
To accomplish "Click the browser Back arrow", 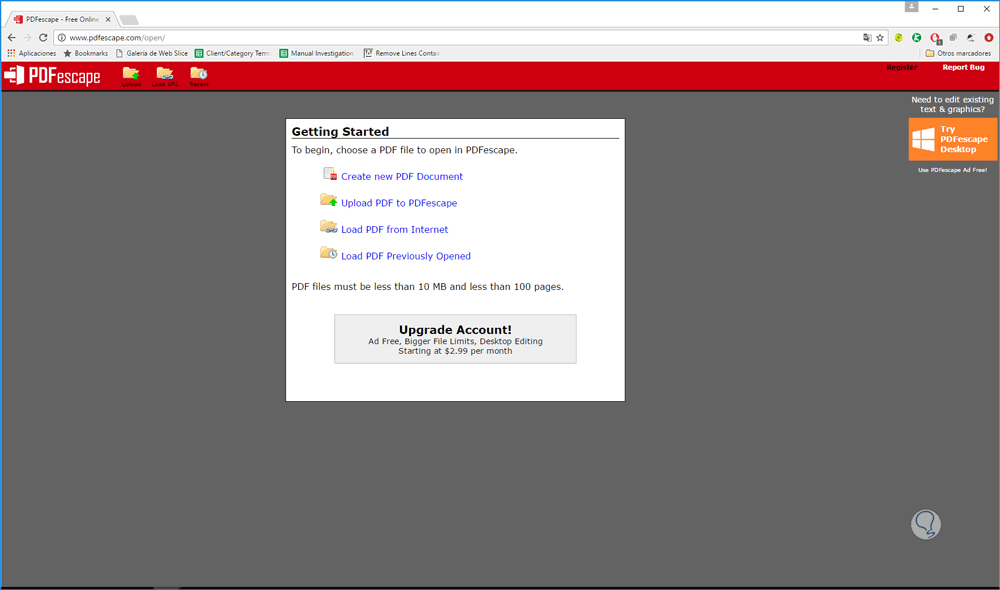I will 11,38.
